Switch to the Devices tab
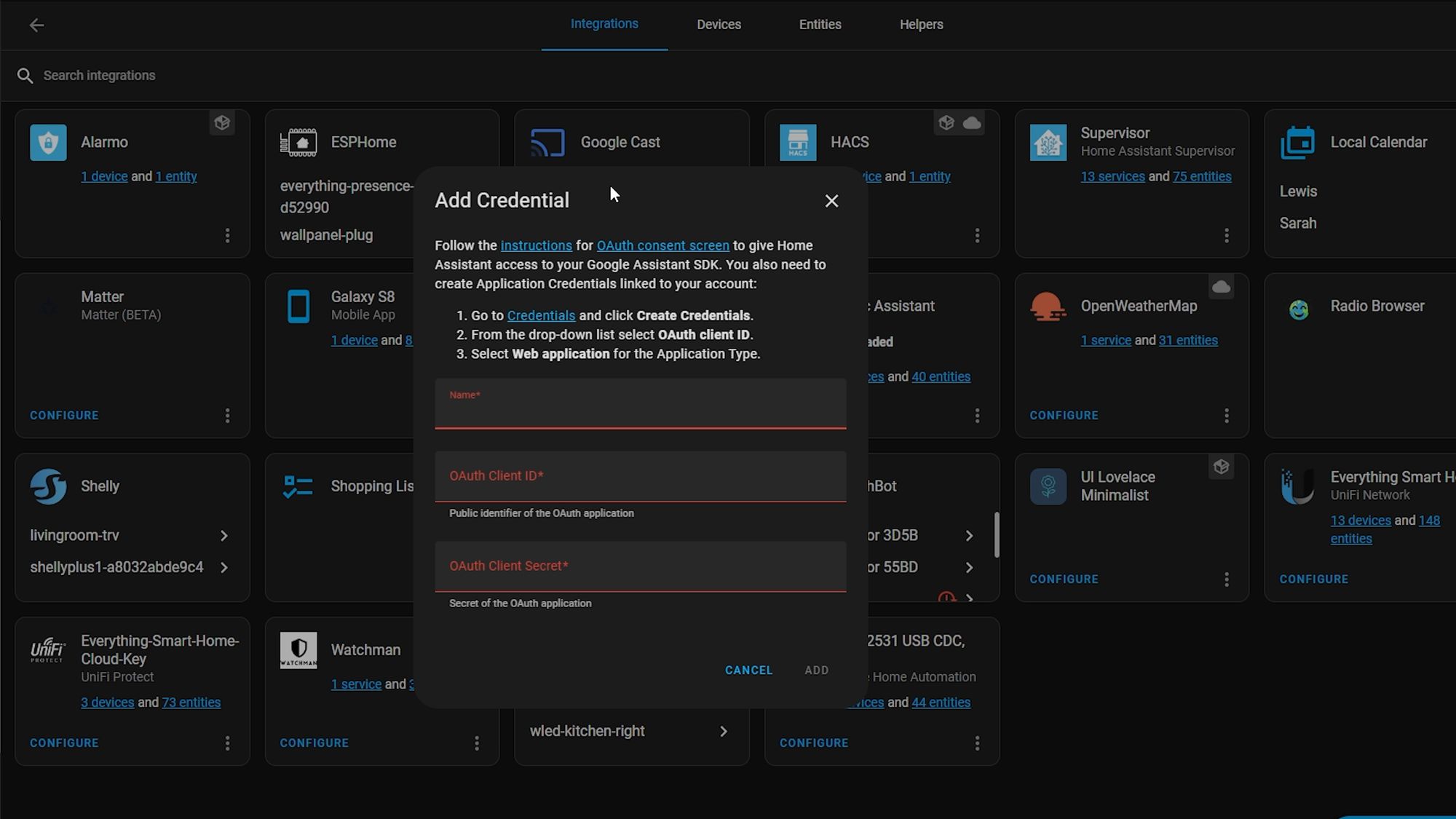Image resolution: width=1456 pixels, height=819 pixels. (718, 24)
